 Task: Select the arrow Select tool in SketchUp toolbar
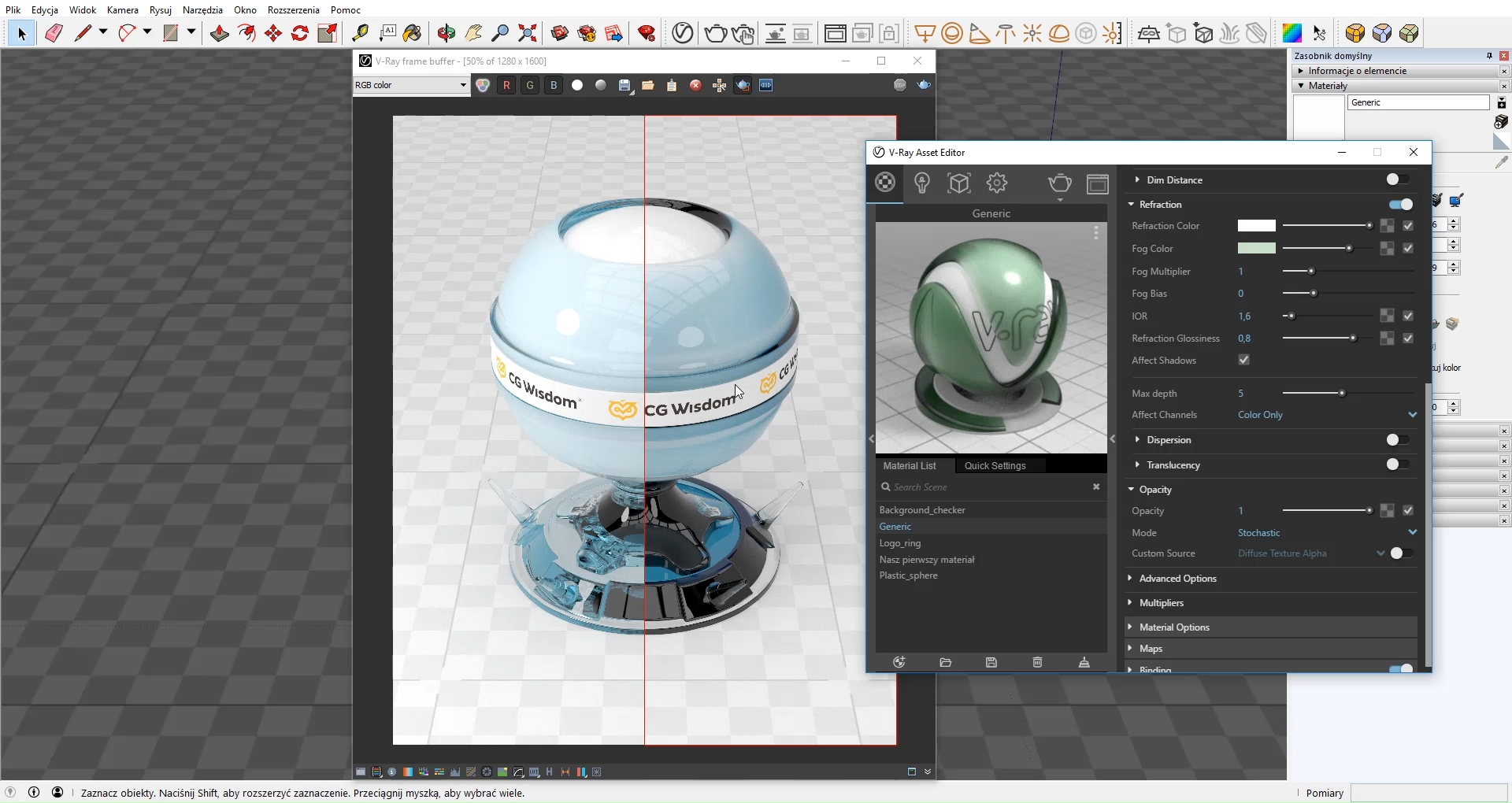[x=21, y=33]
